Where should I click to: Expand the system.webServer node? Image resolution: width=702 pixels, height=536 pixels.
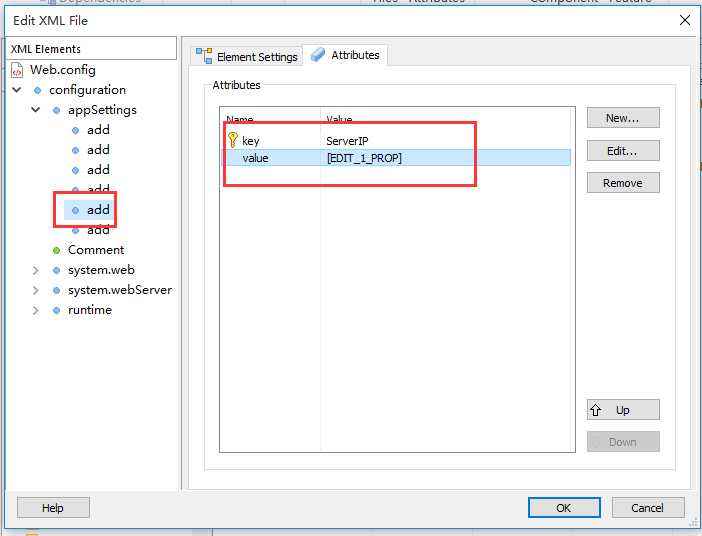pos(36,290)
